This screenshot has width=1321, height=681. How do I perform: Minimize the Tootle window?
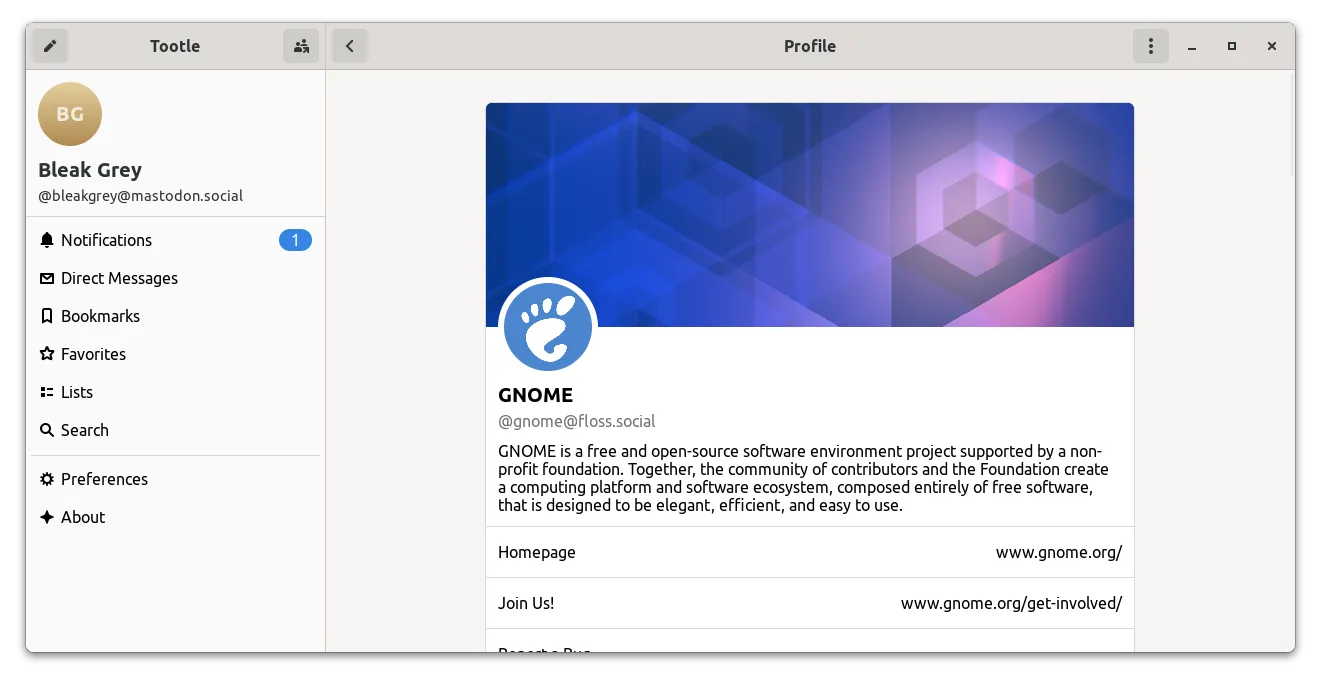(x=1192, y=46)
